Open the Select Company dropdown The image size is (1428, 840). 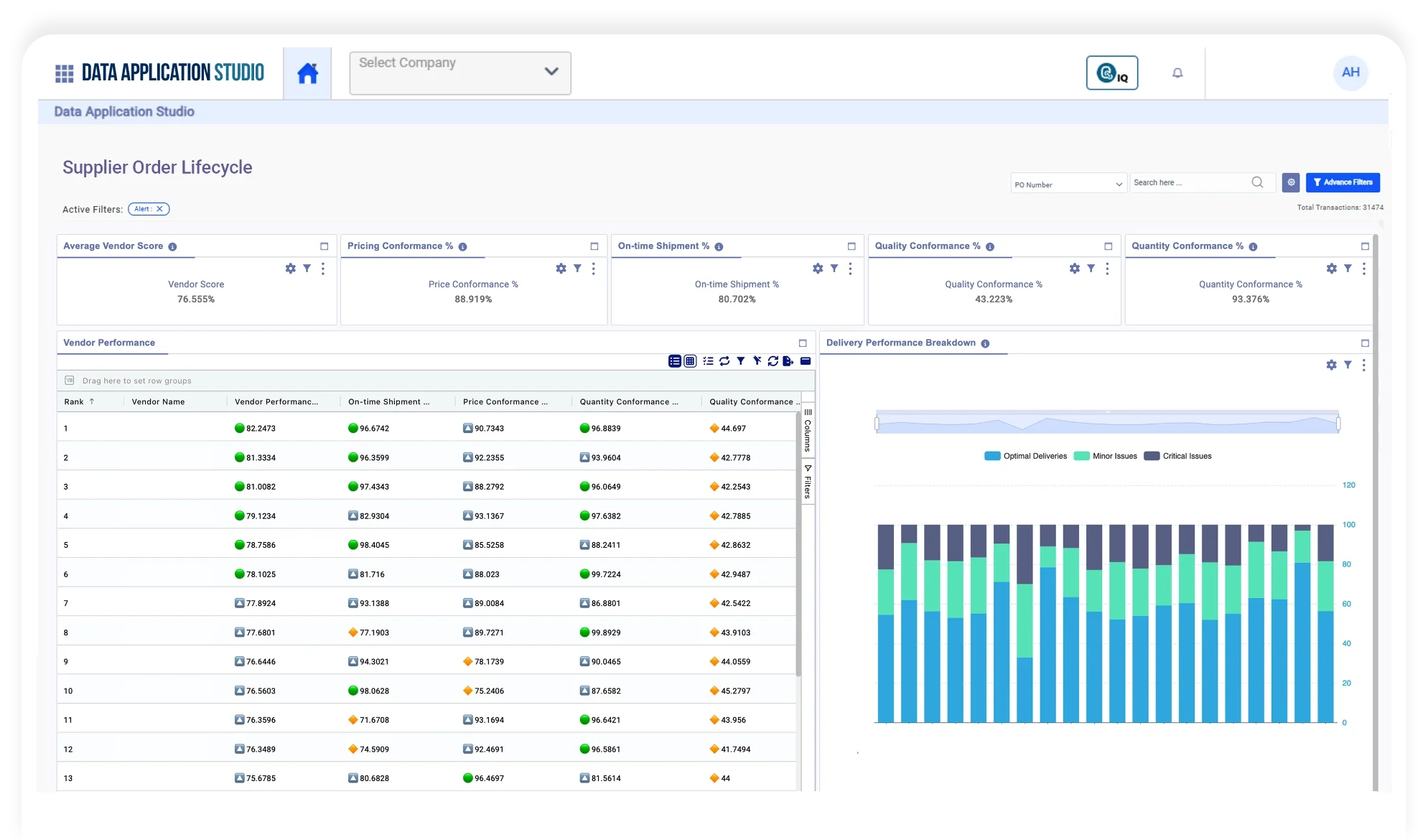pos(459,73)
